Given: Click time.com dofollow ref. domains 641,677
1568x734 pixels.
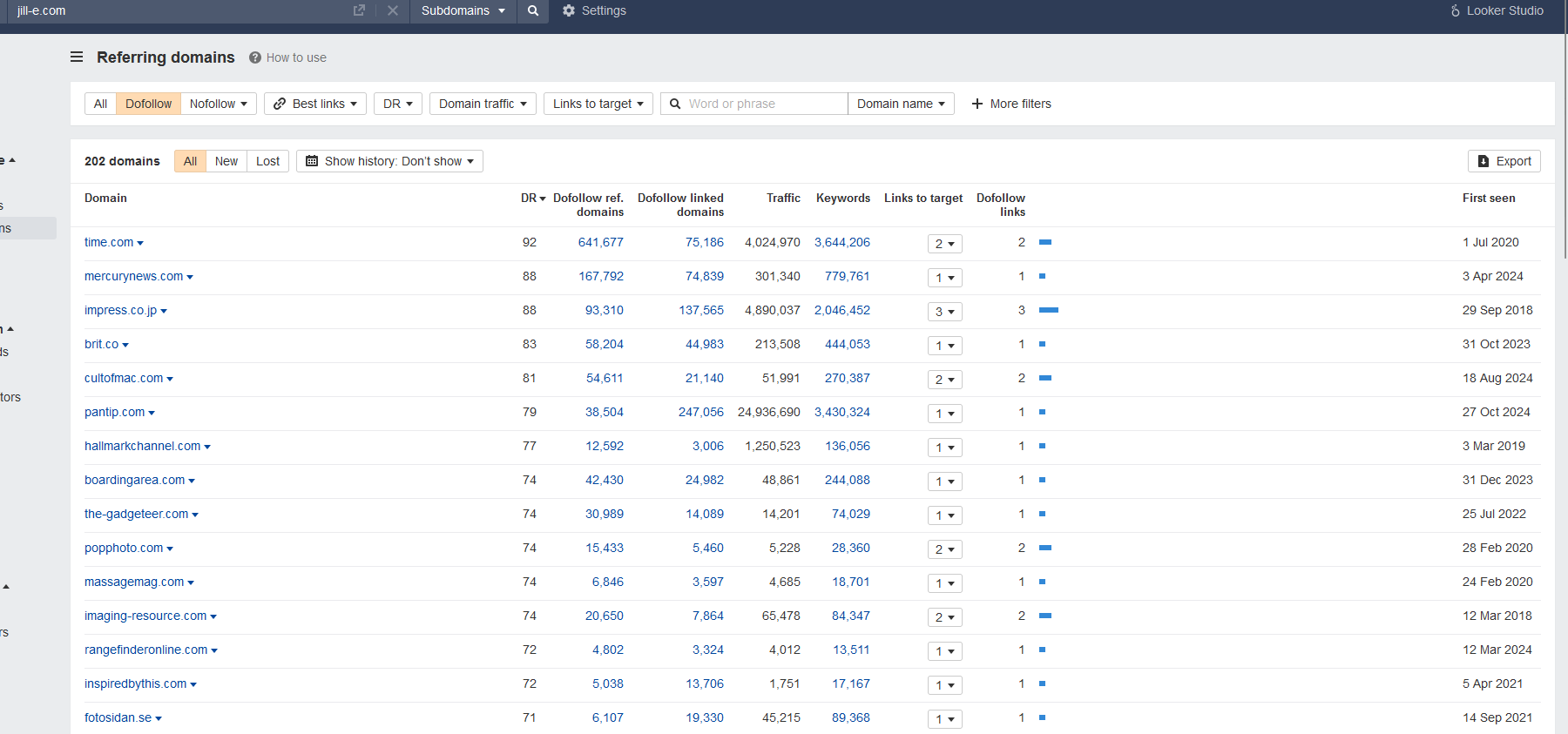Looking at the screenshot, I should [x=600, y=242].
